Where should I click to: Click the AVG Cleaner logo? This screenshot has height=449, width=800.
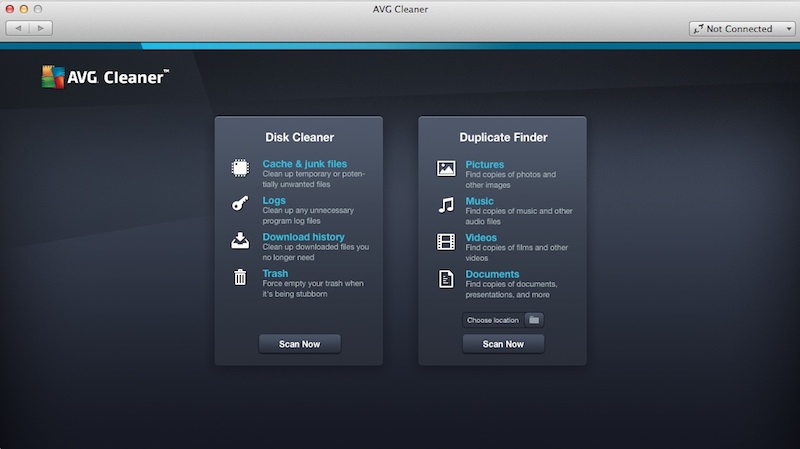pyautogui.click(x=105, y=77)
